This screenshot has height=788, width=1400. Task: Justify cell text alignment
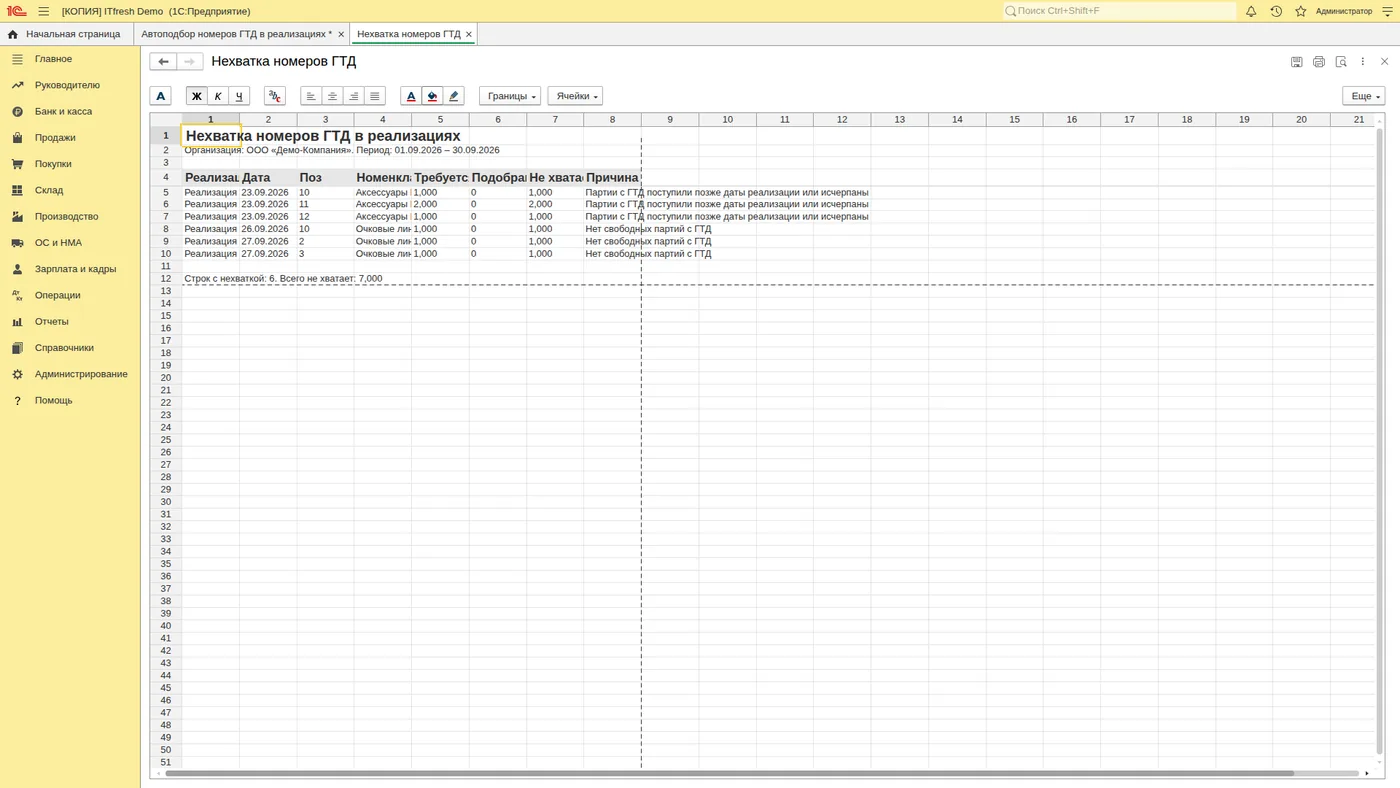pyautogui.click(x=375, y=96)
